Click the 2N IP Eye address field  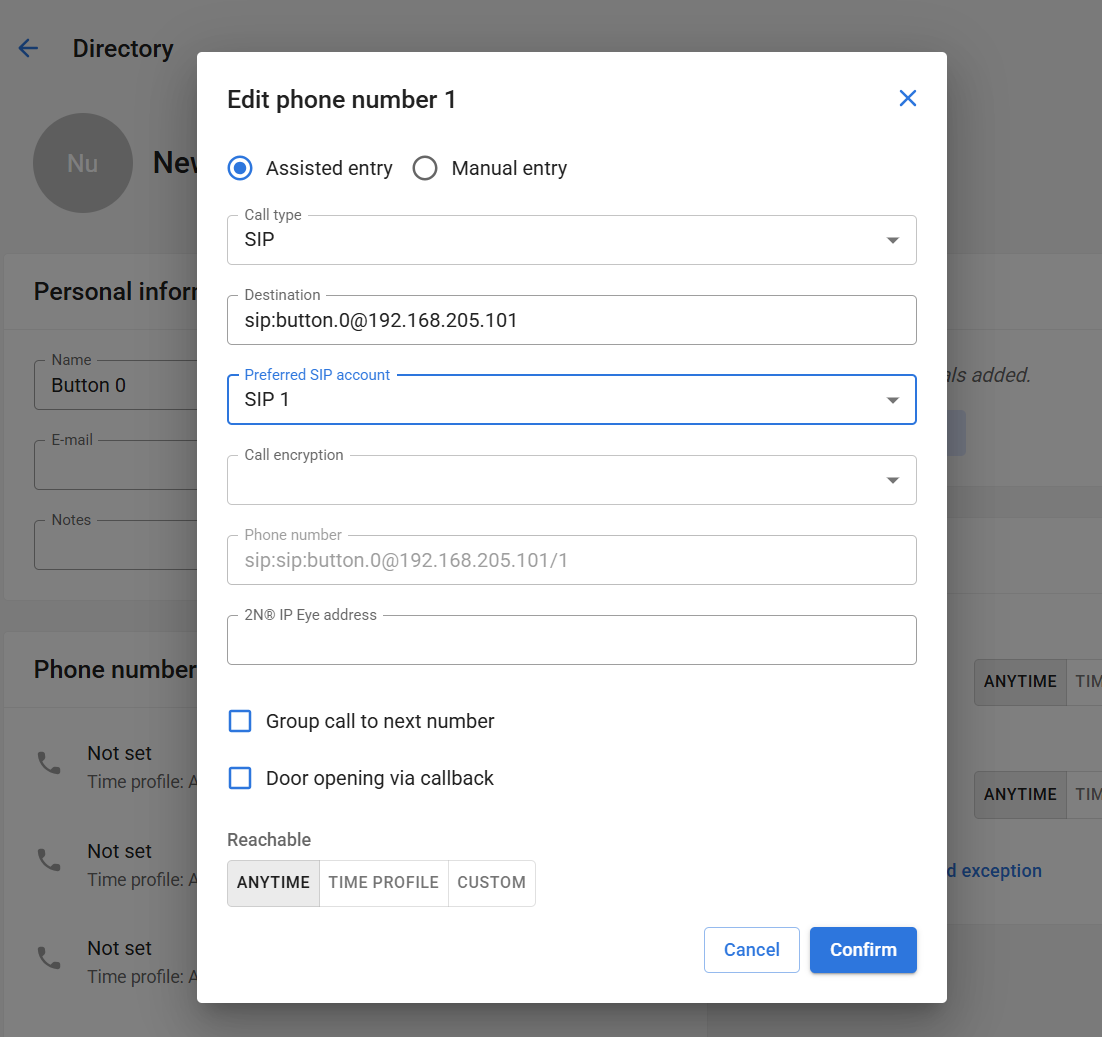click(571, 640)
